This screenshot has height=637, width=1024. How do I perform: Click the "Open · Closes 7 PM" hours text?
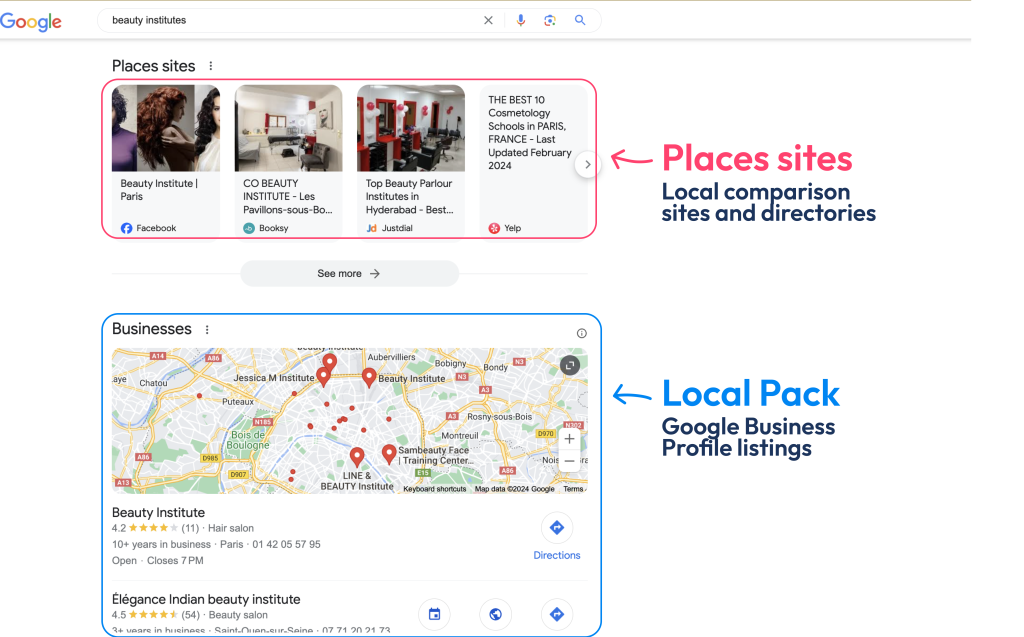click(157, 561)
